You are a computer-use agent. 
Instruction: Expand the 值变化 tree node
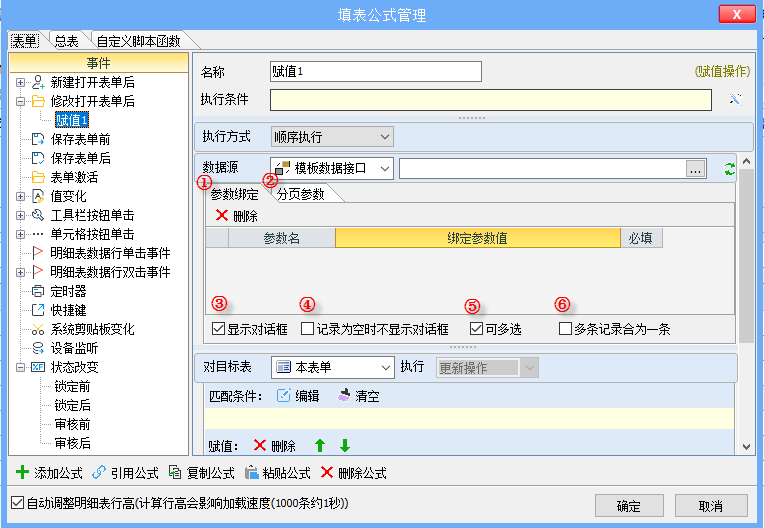(20, 196)
